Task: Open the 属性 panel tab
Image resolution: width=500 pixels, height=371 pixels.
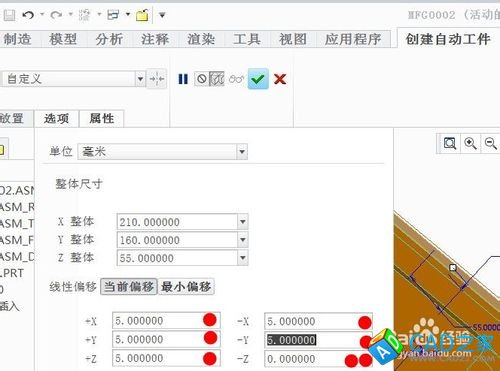Action: [102, 118]
